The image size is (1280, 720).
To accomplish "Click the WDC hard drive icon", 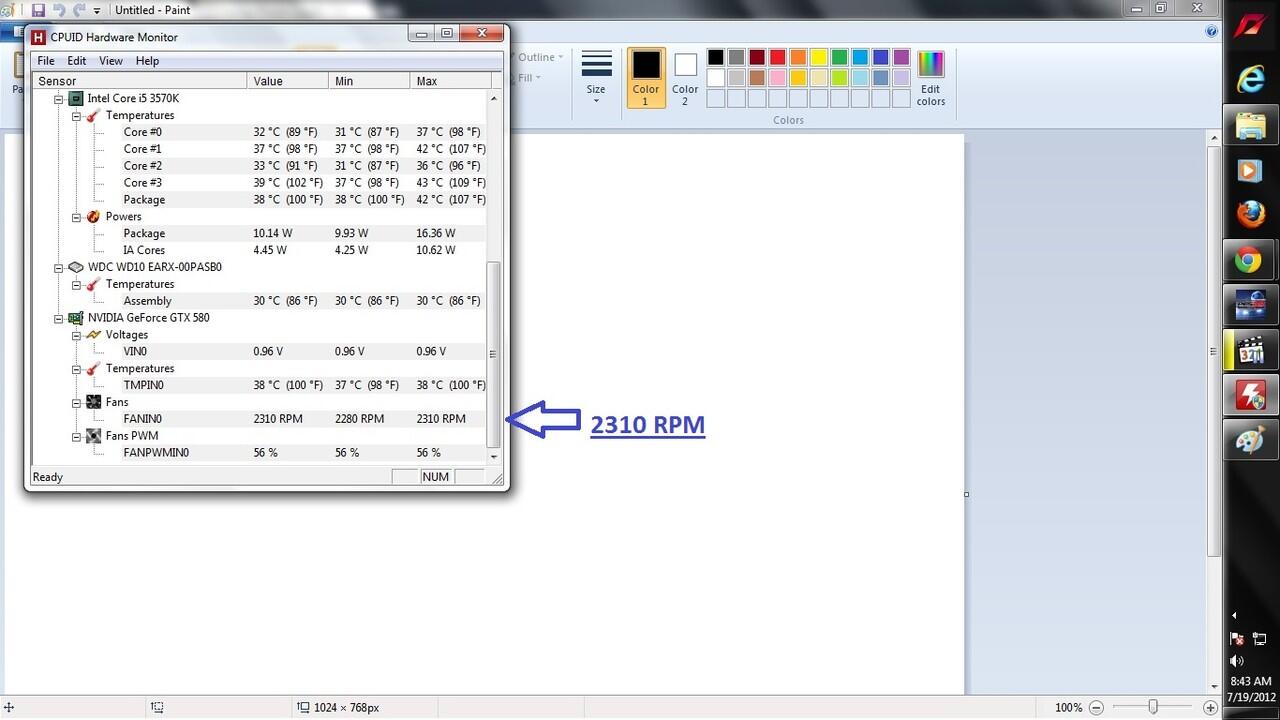I will 75,267.
